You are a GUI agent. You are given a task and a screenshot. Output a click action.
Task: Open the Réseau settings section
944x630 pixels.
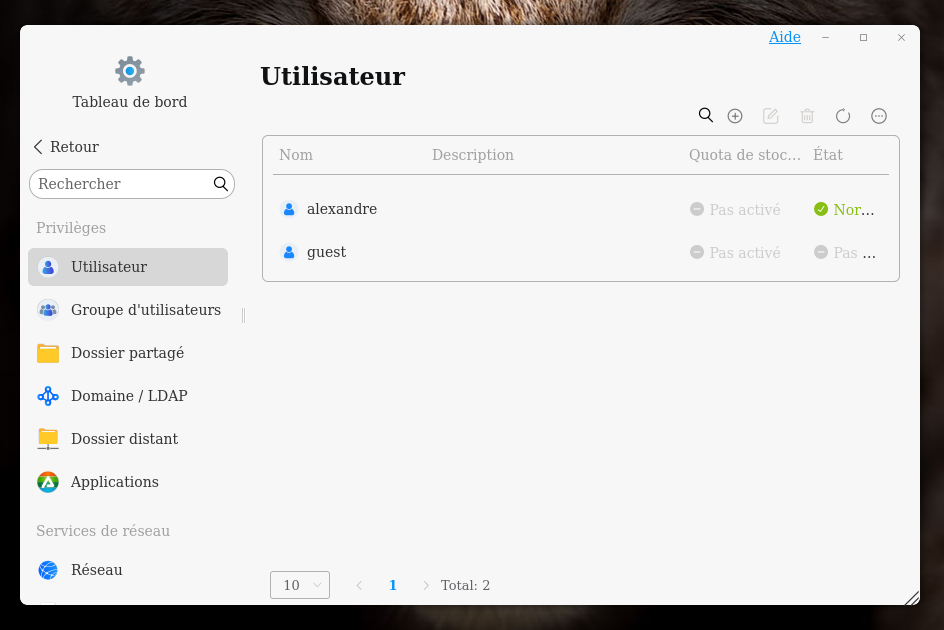[x=96, y=570]
